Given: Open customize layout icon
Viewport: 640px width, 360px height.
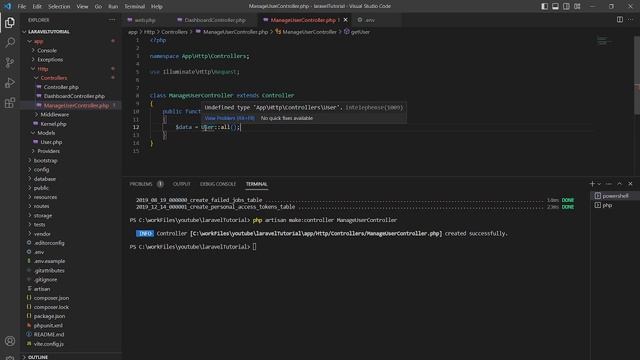Looking at the screenshot, I should tap(577, 6).
